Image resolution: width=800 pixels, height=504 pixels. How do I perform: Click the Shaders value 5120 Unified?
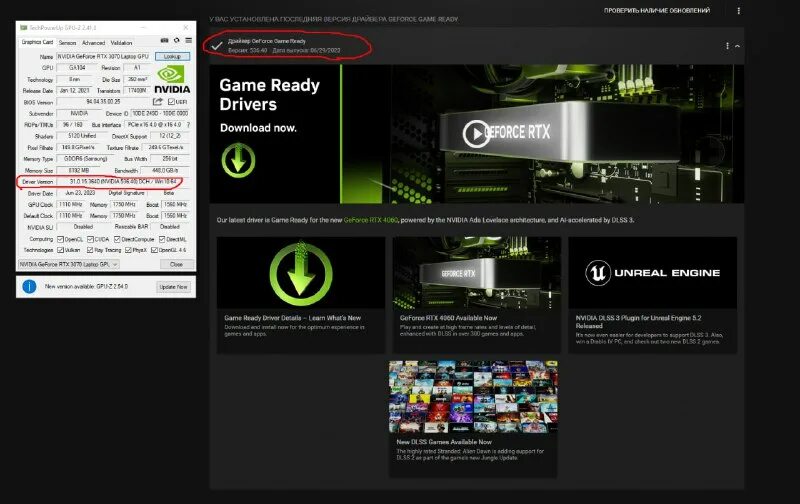tap(82, 136)
